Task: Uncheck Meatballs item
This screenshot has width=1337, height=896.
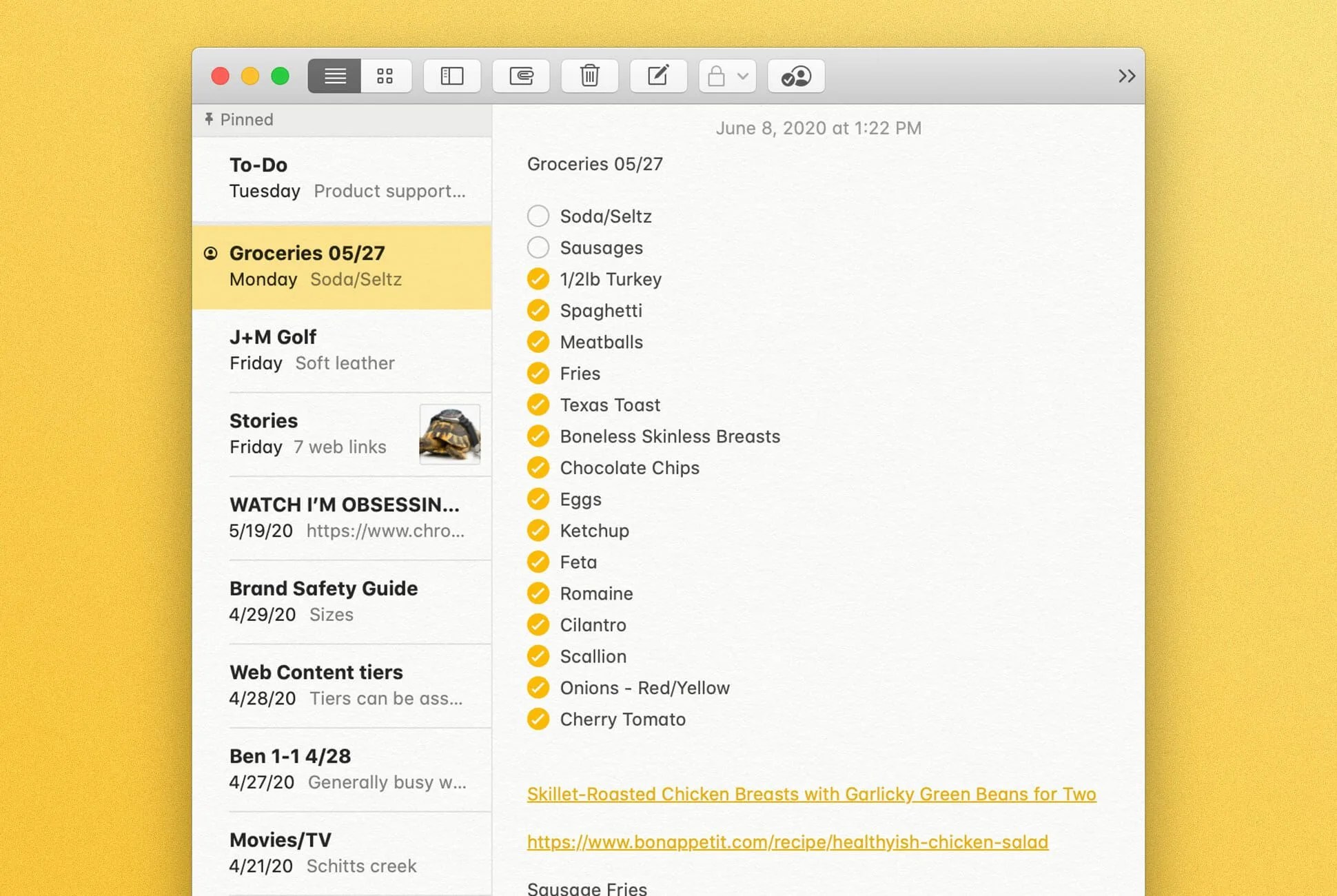Action: click(x=538, y=342)
